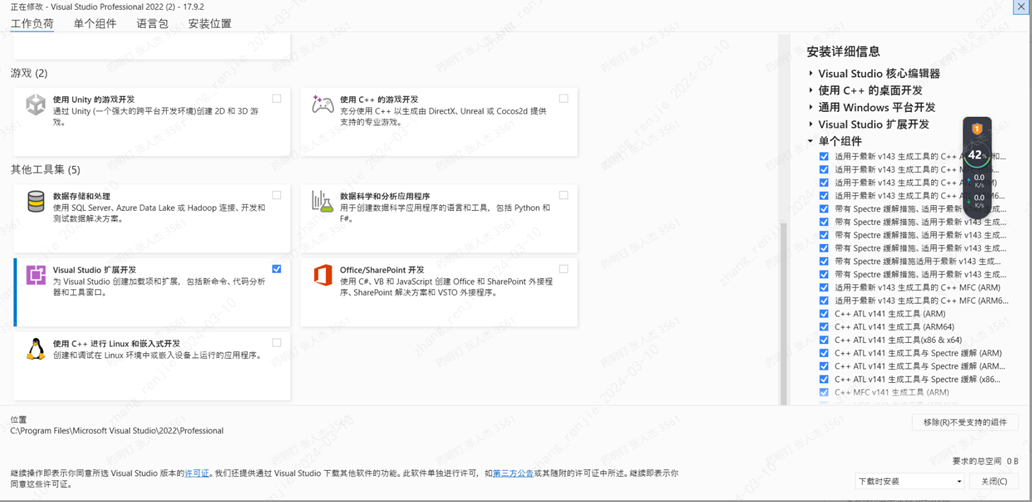Switch to the 单个组件 tab
This screenshot has height=502, width=1032.
pos(95,24)
